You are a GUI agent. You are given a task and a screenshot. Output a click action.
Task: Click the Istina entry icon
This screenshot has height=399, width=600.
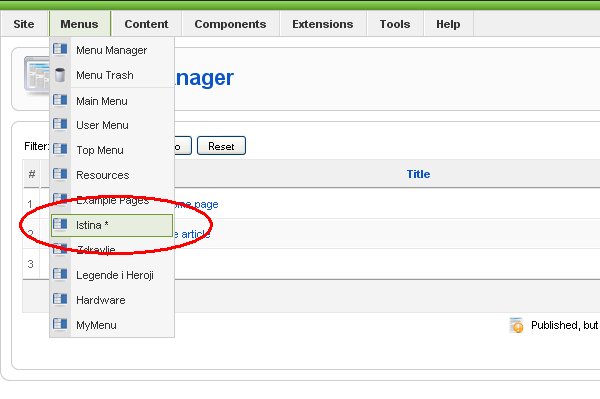(x=60, y=224)
